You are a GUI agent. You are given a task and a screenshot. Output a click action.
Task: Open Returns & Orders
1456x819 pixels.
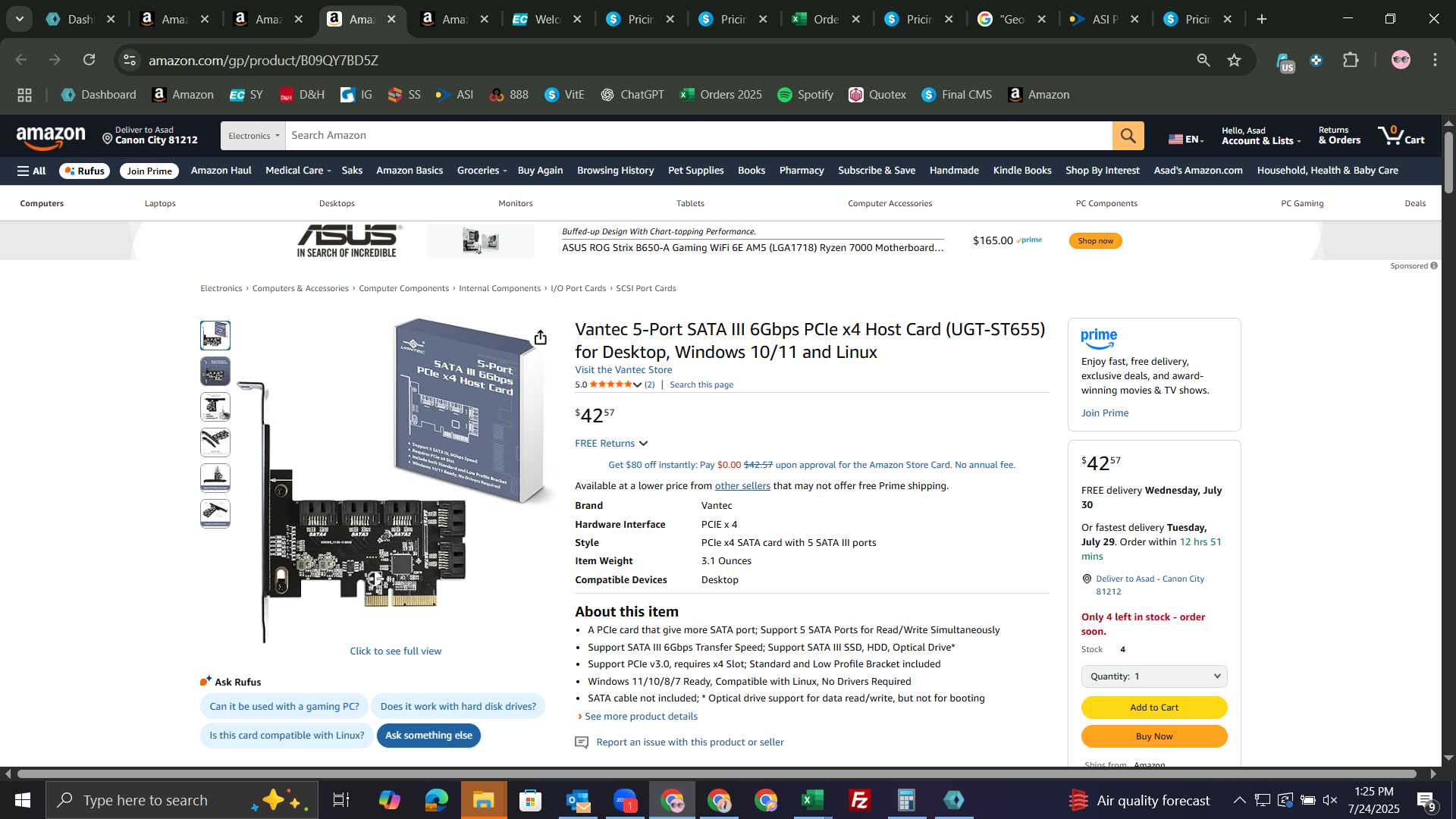[1339, 136]
